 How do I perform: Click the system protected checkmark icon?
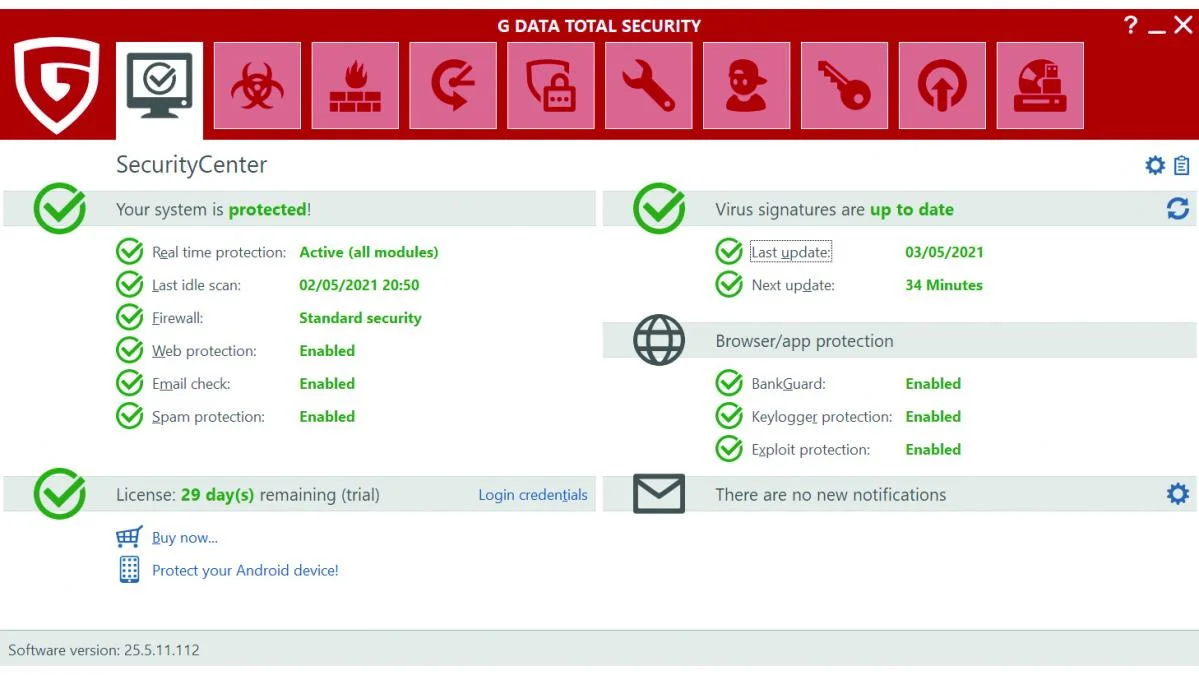(x=60, y=208)
